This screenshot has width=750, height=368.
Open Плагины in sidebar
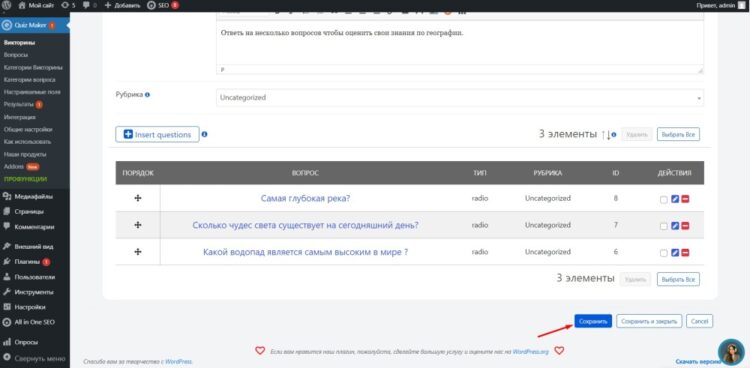click(x=26, y=262)
